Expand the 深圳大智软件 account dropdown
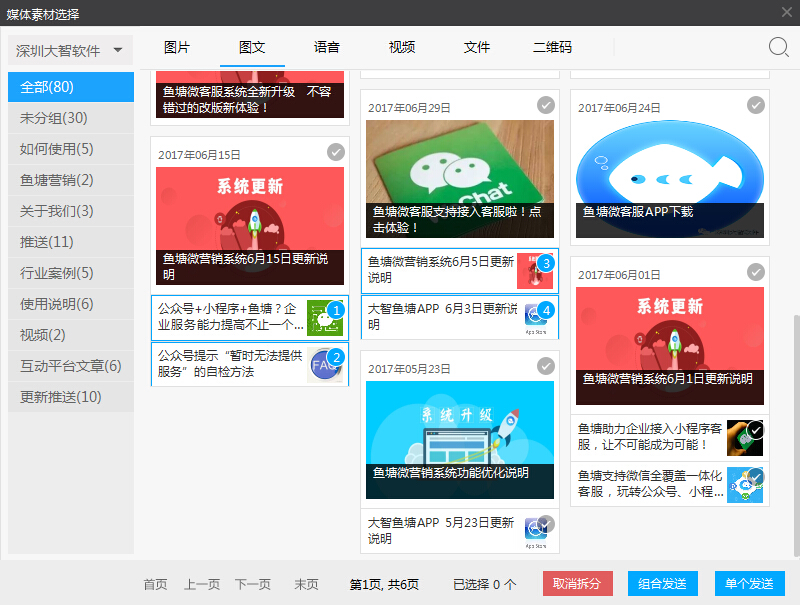 [70, 50]
